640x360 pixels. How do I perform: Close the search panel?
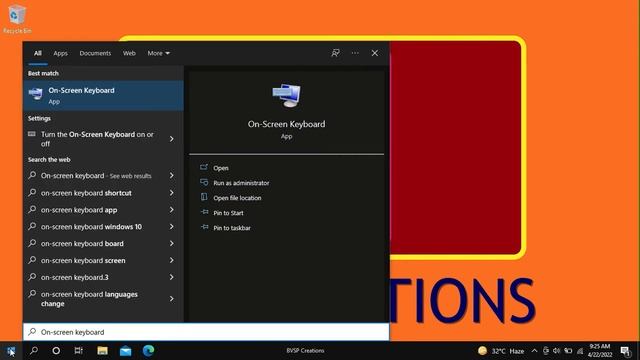point(374,53)
